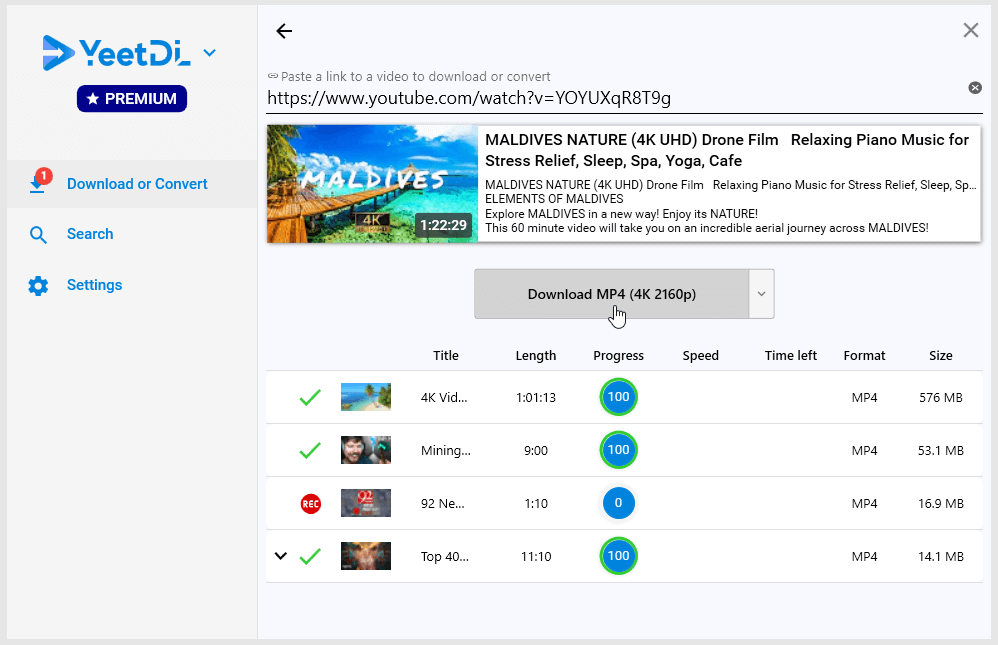Click the 1:01:13 length cell

[535, 397]
